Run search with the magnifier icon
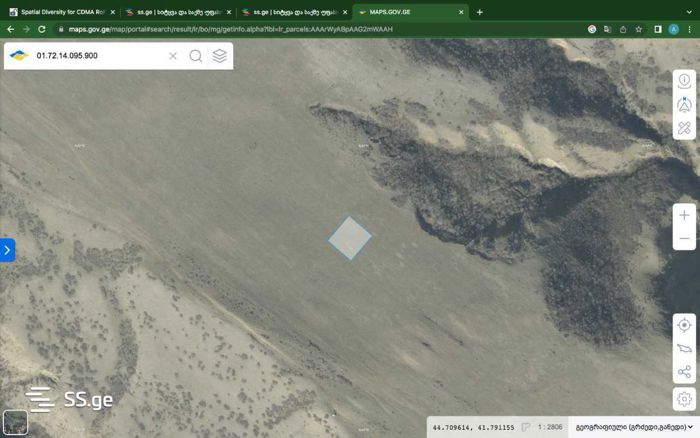The height and width of the screenshot is (438, 700). tap(196, 56)
